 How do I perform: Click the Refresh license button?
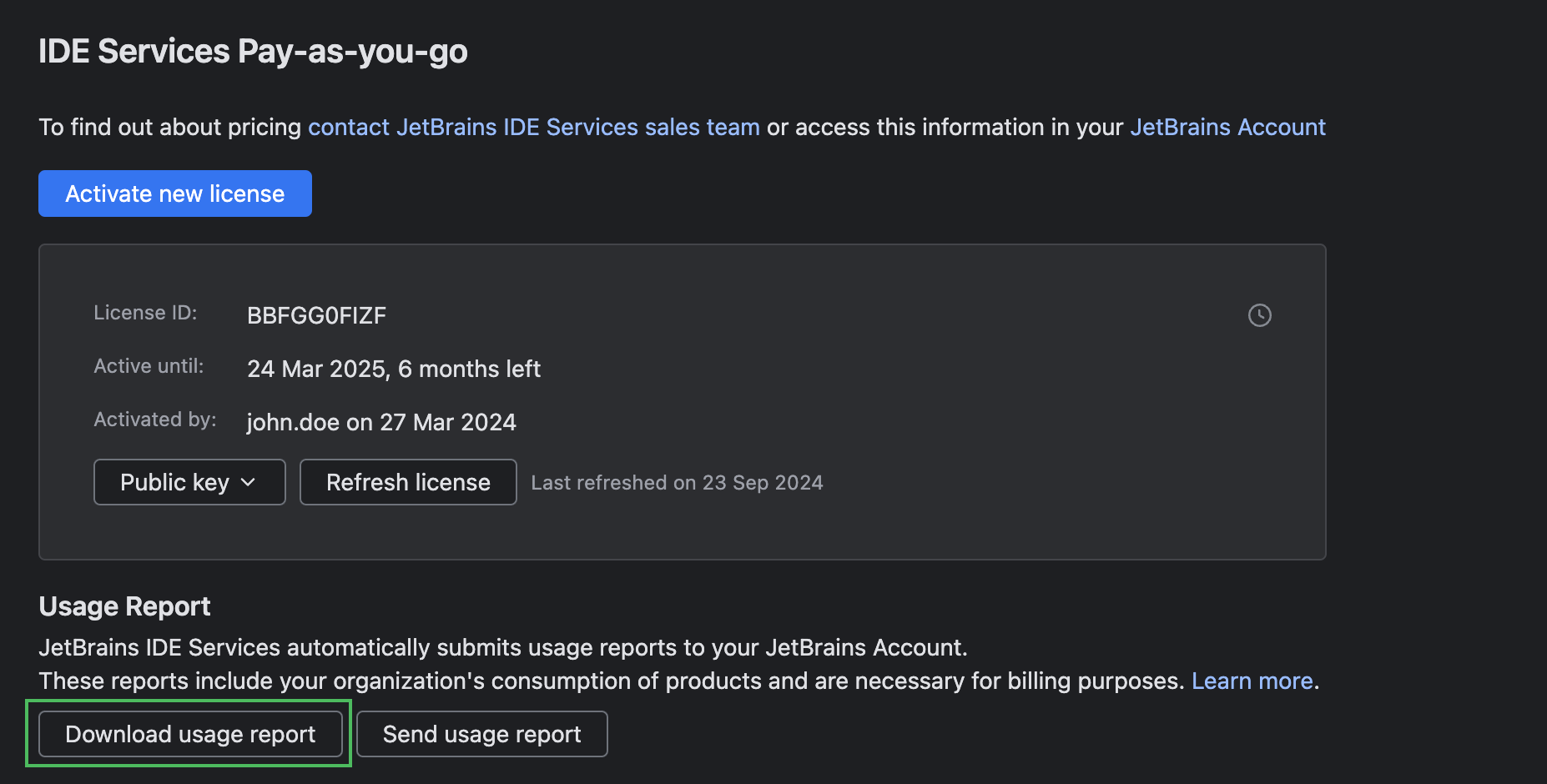[407, 482]
